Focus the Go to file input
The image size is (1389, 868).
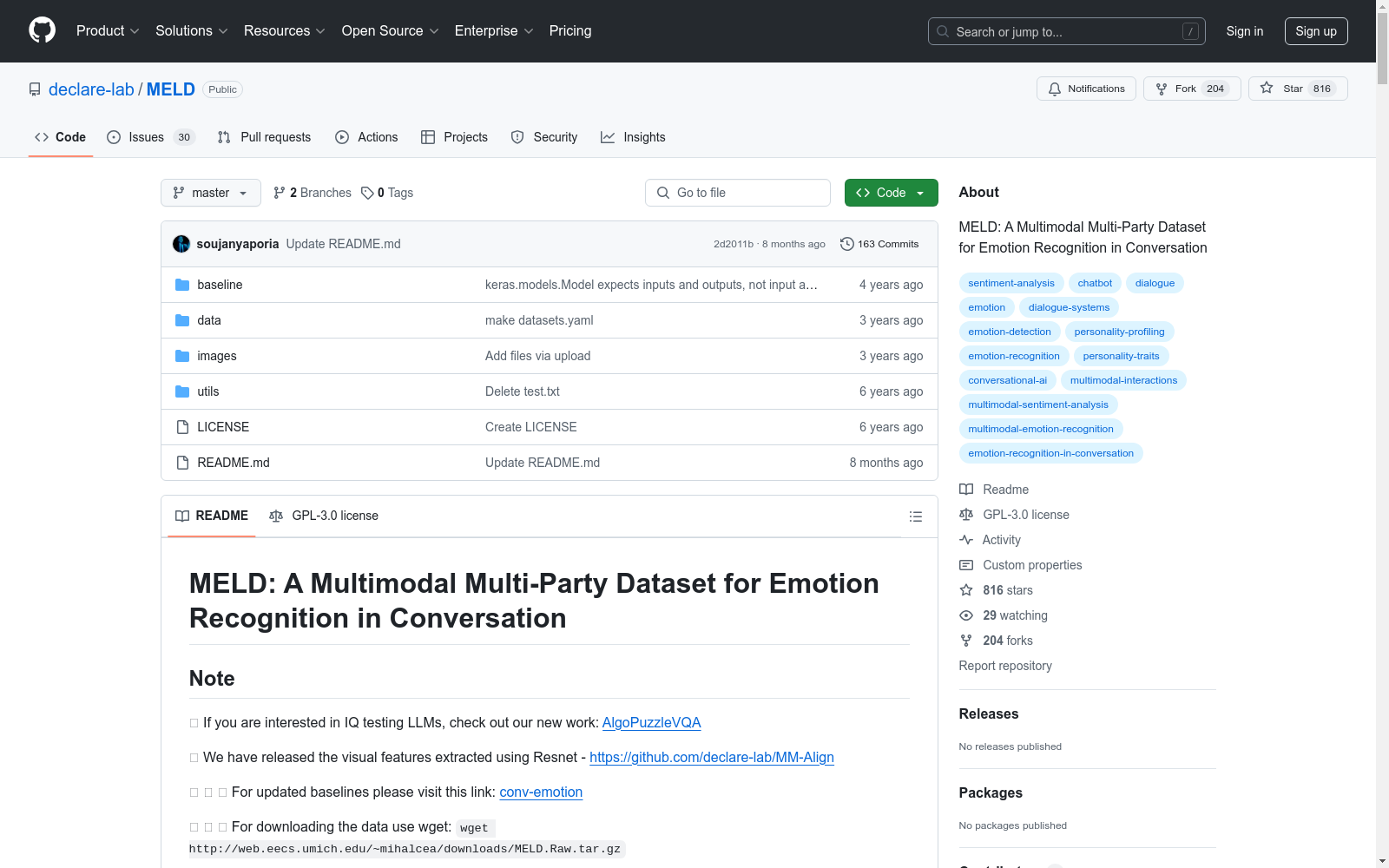[738, 193]
